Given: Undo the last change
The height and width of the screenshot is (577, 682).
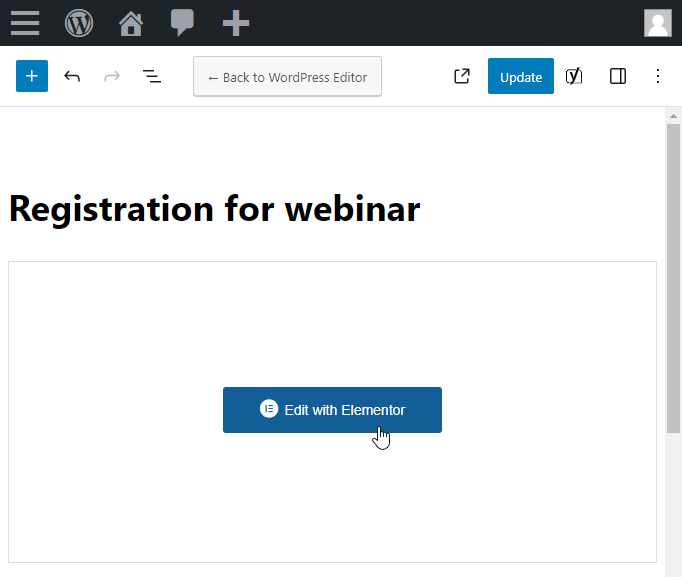Looking at the screenshot, I should (x=72, y=77).
